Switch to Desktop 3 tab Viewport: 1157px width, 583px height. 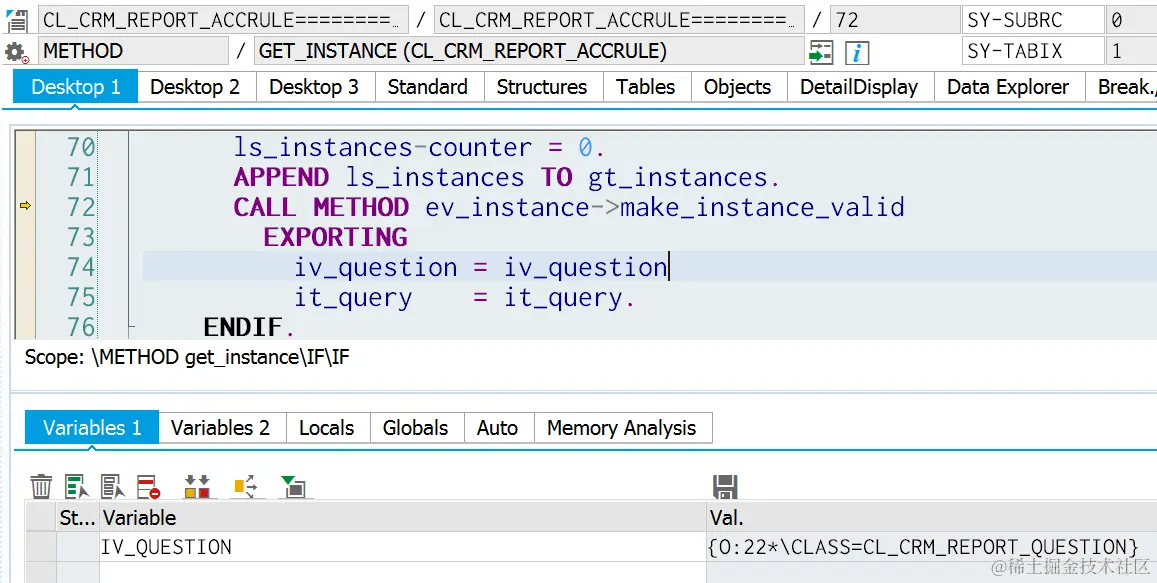[x=314, y=86]
